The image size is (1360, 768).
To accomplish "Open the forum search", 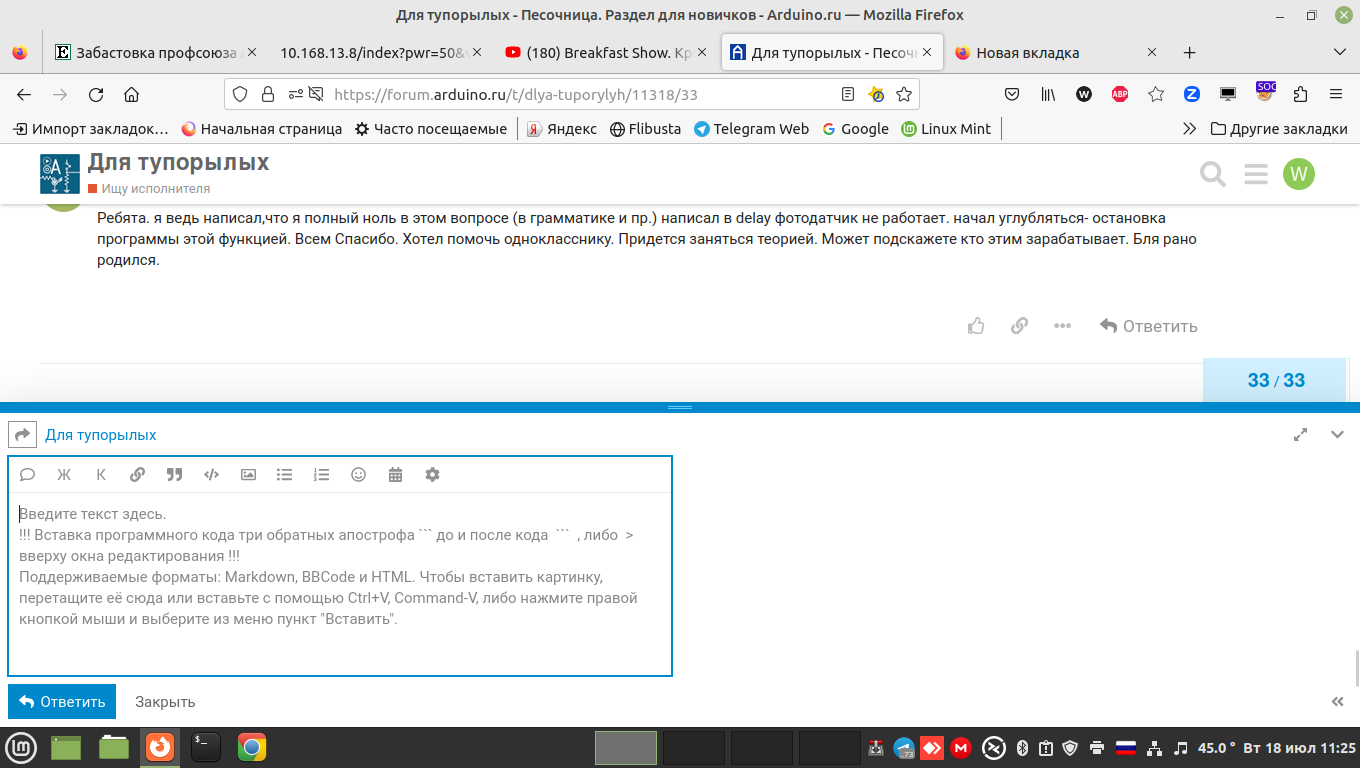I will 1213,174.
